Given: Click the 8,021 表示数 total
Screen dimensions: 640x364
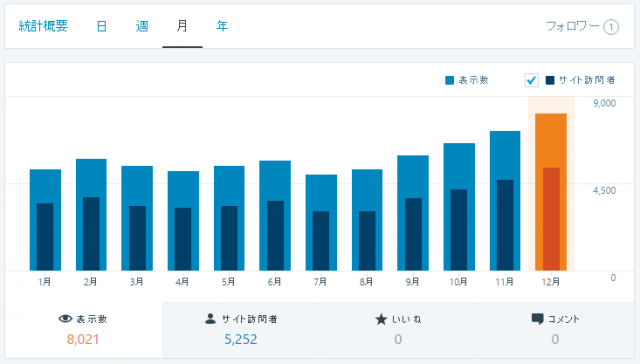Looking at the screenshot, I should [83, 340].
